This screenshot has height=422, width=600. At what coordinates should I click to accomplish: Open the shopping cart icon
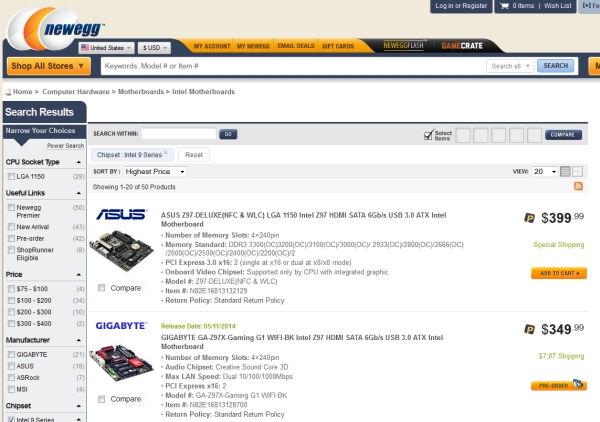(x=504, y=6)
